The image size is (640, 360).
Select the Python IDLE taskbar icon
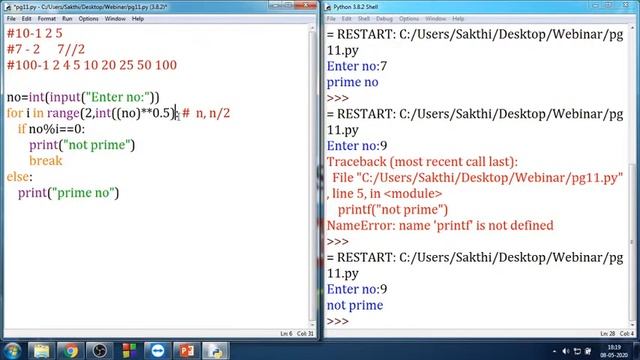[x=216, y=351]
